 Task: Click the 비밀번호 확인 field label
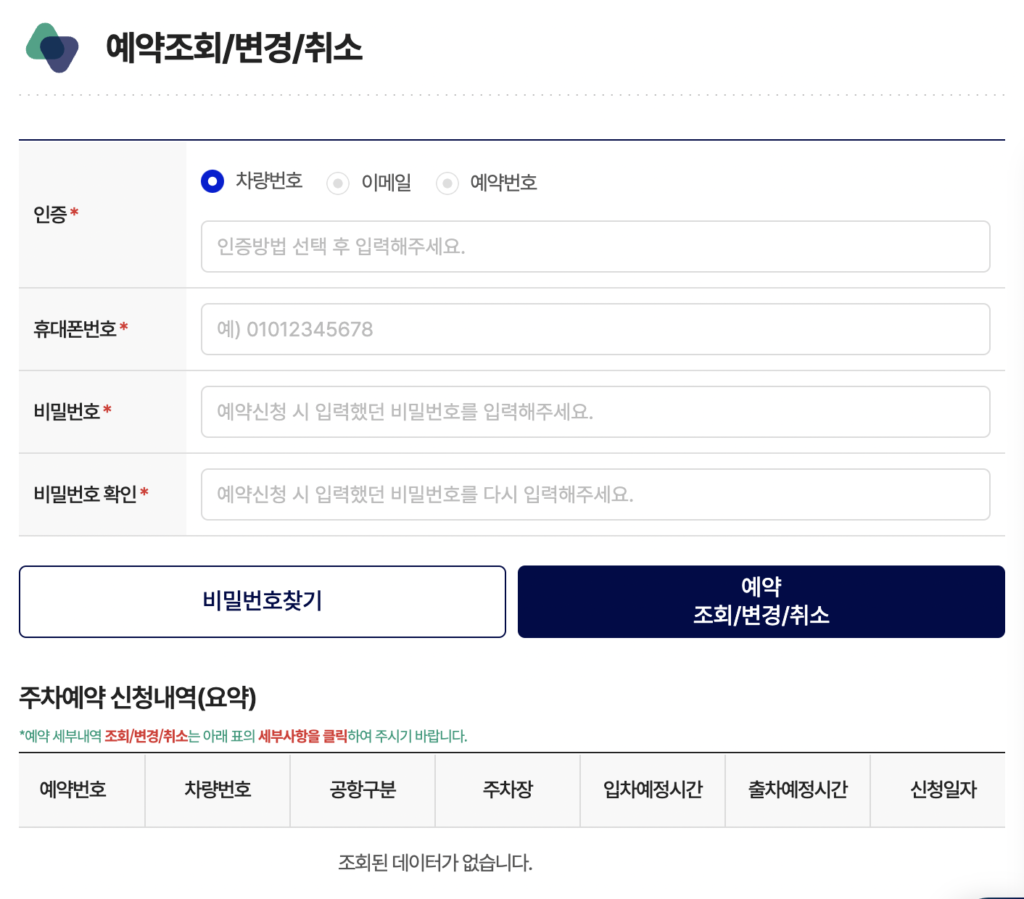tap(85, 494)
